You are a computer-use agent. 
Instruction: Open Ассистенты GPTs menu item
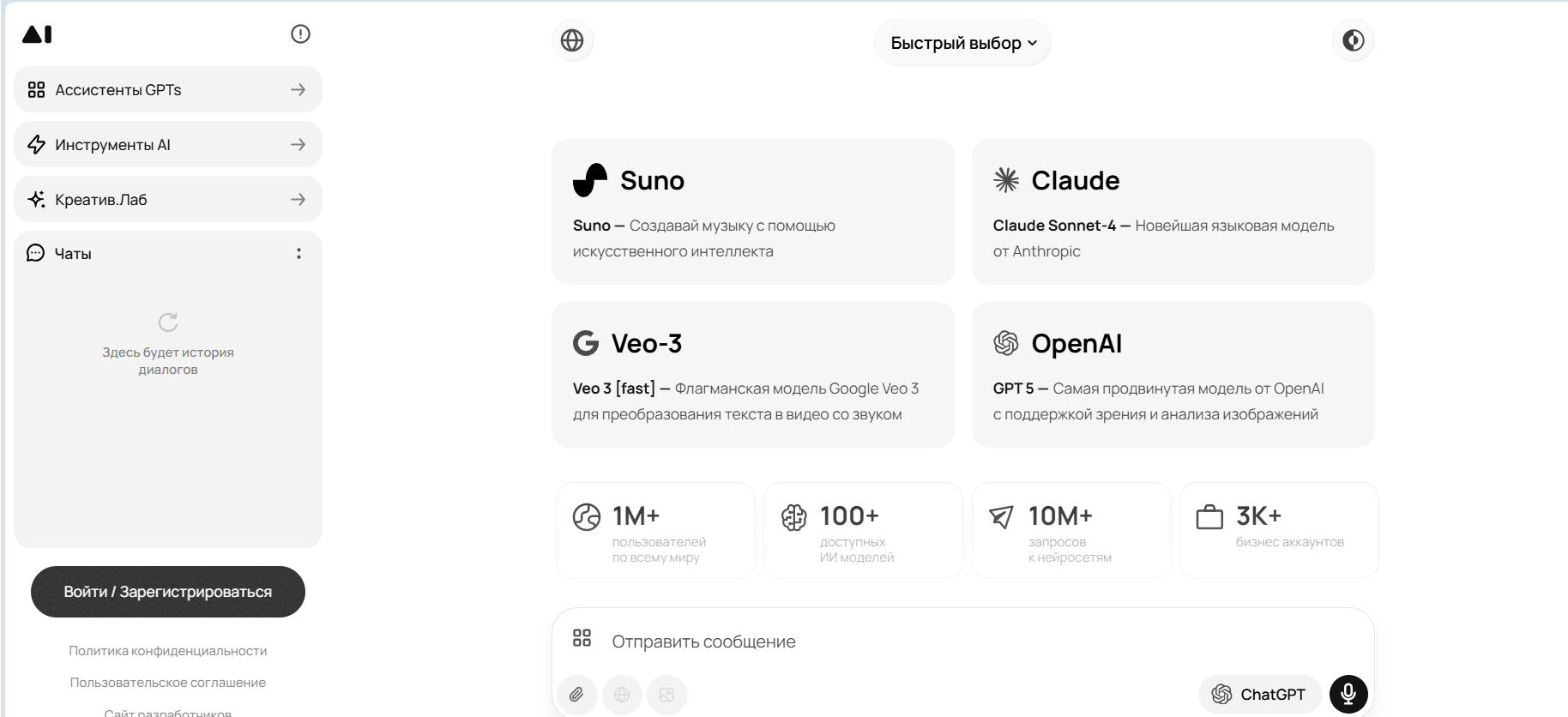pyautogui.click(x=167, y=90)
